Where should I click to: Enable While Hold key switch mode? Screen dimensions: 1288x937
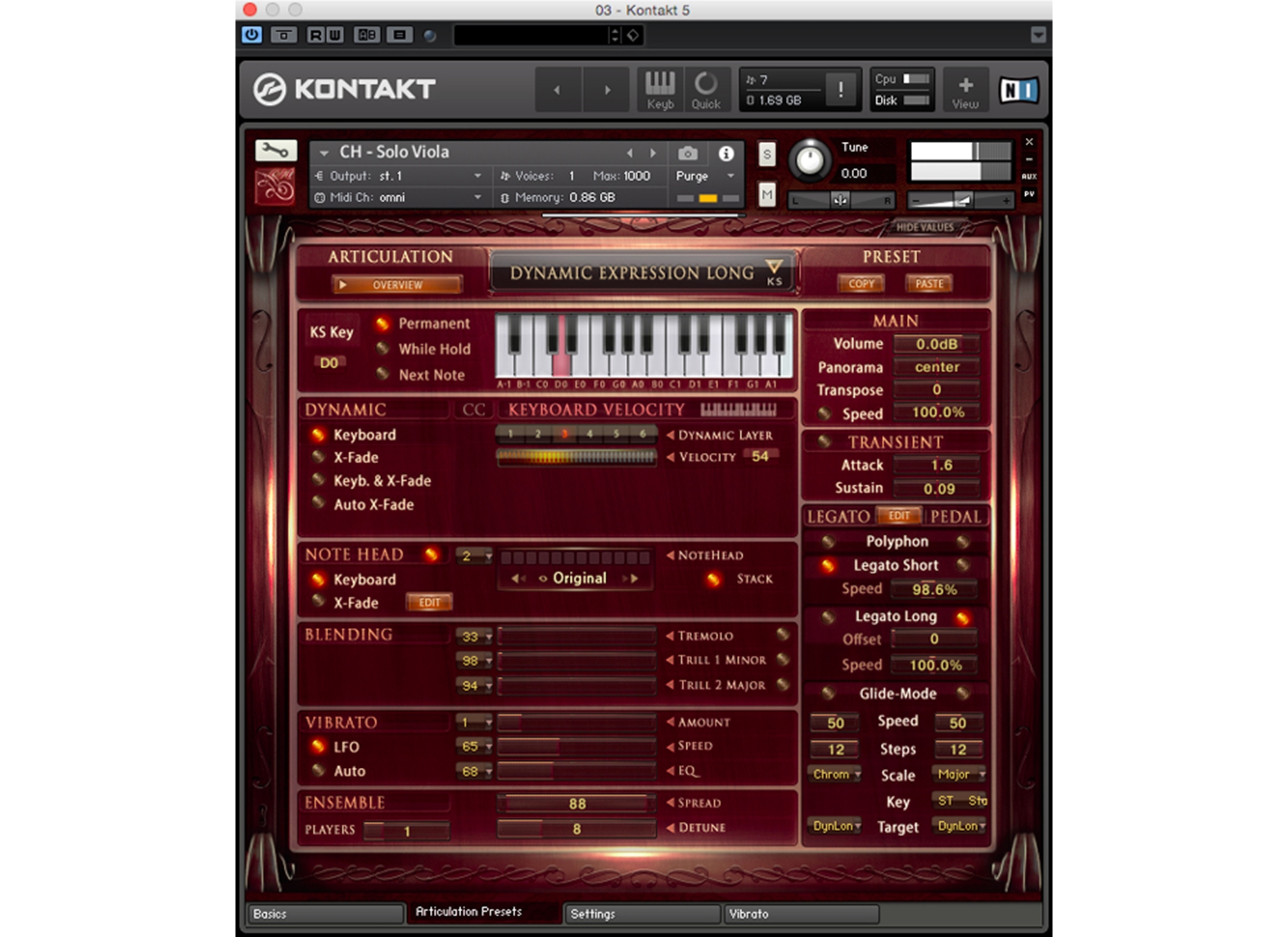[382, 349]
